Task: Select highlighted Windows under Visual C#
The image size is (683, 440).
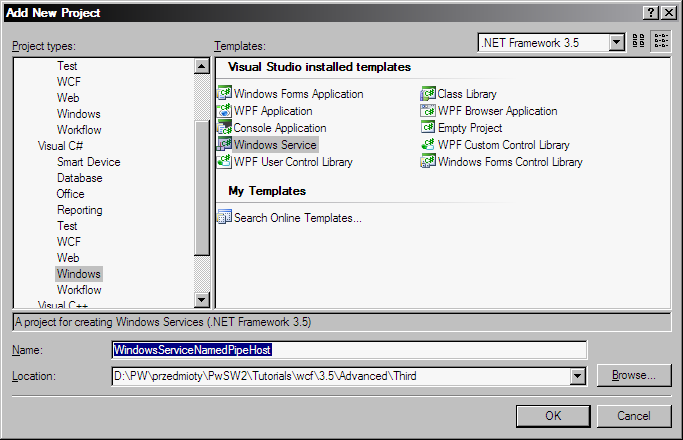Action: (x=79, y=274)
